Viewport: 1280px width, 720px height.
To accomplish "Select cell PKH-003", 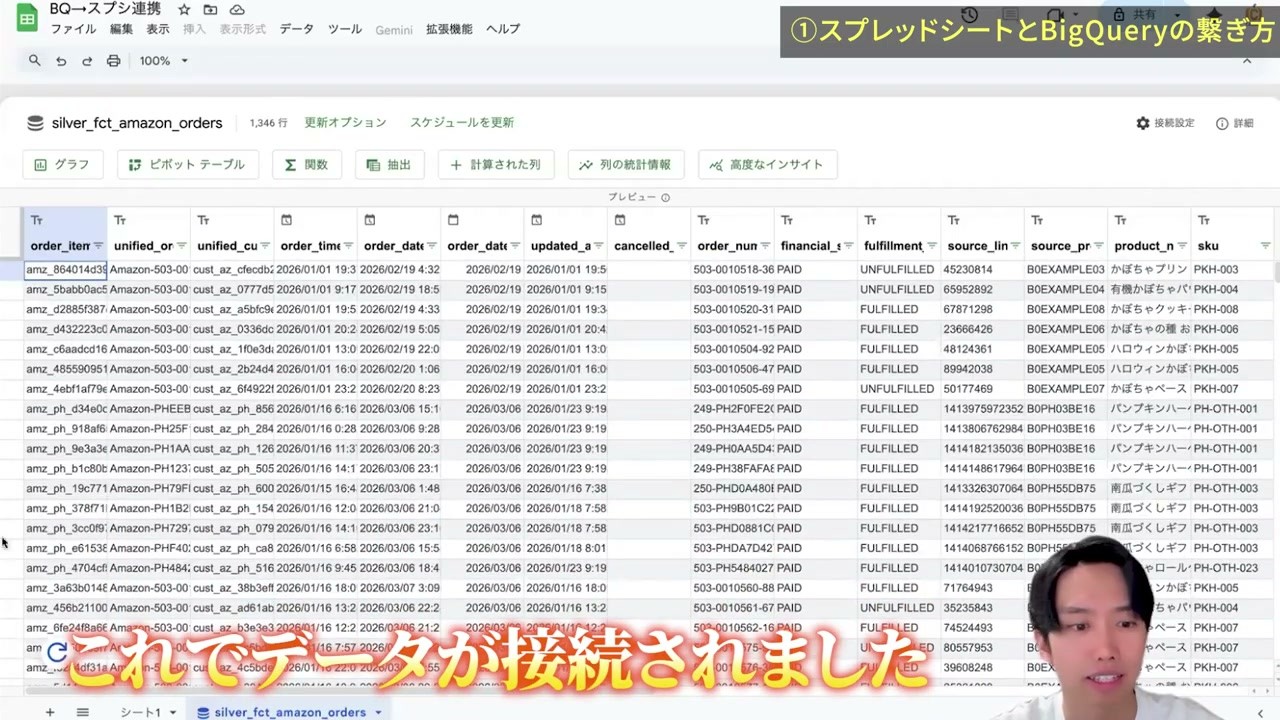I will (x=1233, y=270).
